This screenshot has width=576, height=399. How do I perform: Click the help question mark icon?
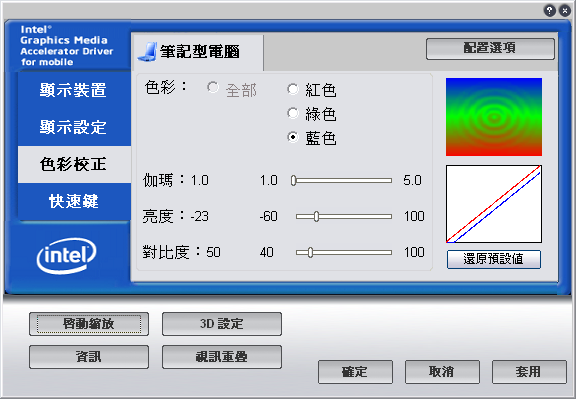pyautogui.click(x=550, y=10)
